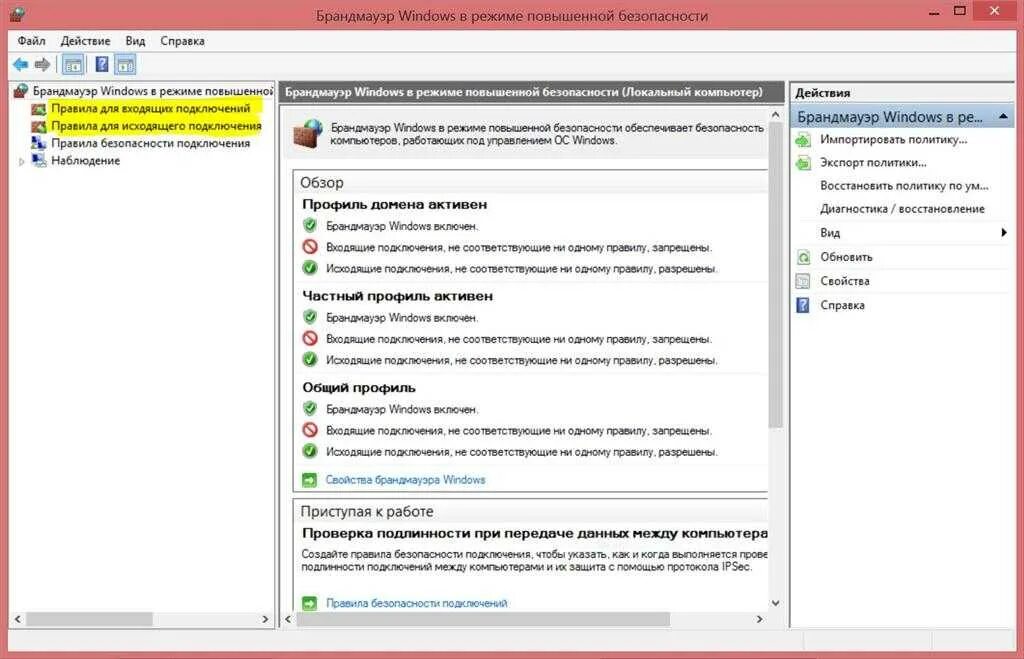
Task: Click the Обновить refresh icon
Action: 803,257
